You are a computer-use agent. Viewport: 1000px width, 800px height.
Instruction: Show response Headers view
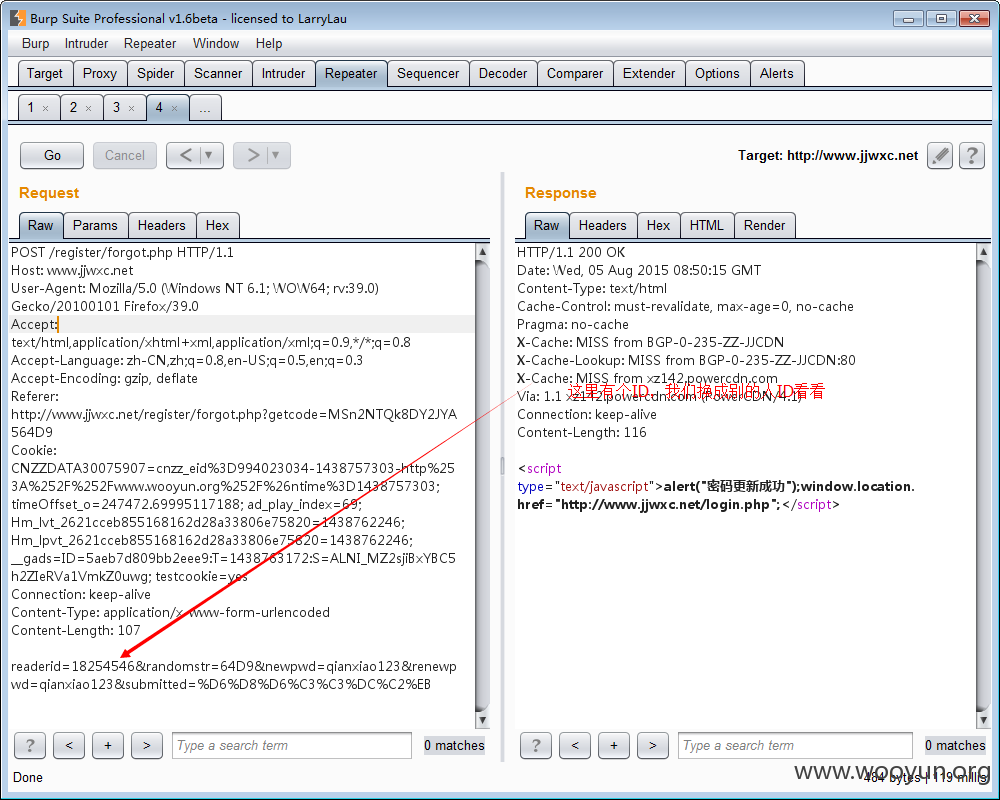point(602,225)
